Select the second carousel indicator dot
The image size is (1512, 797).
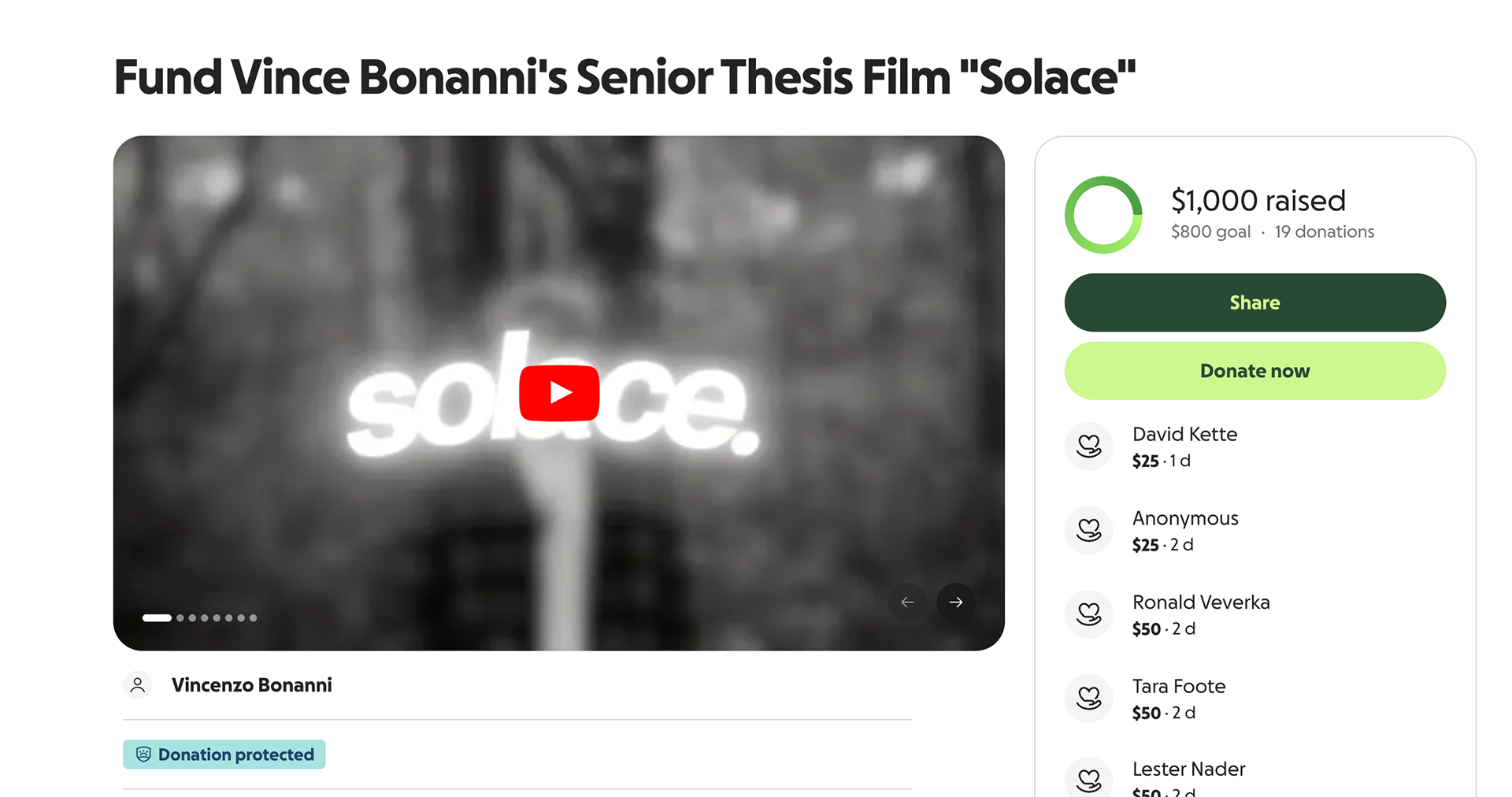pyautogui.click(x=180, y=618)
